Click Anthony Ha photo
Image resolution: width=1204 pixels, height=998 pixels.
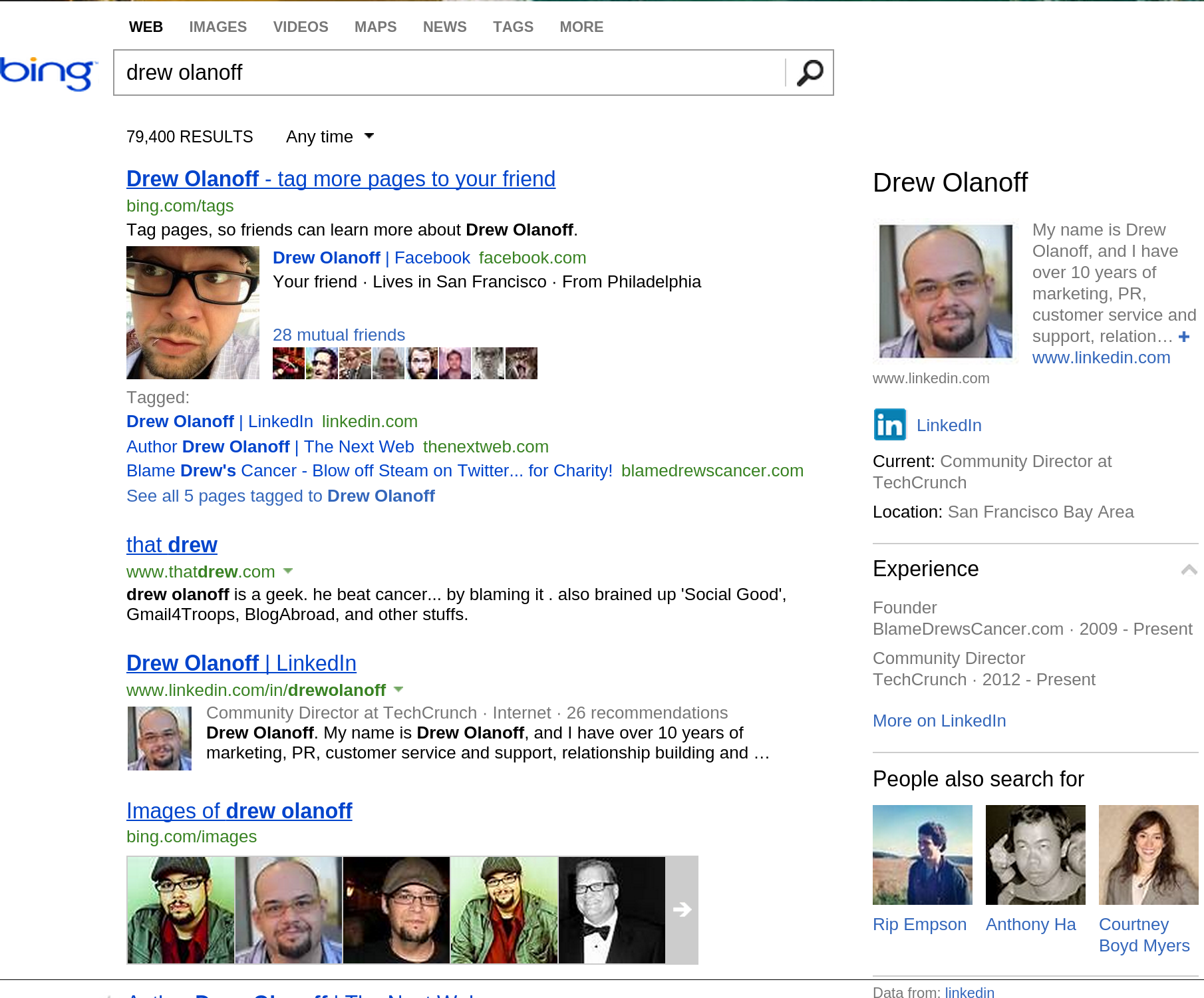pyautogui.click(x=1036, y=855)
